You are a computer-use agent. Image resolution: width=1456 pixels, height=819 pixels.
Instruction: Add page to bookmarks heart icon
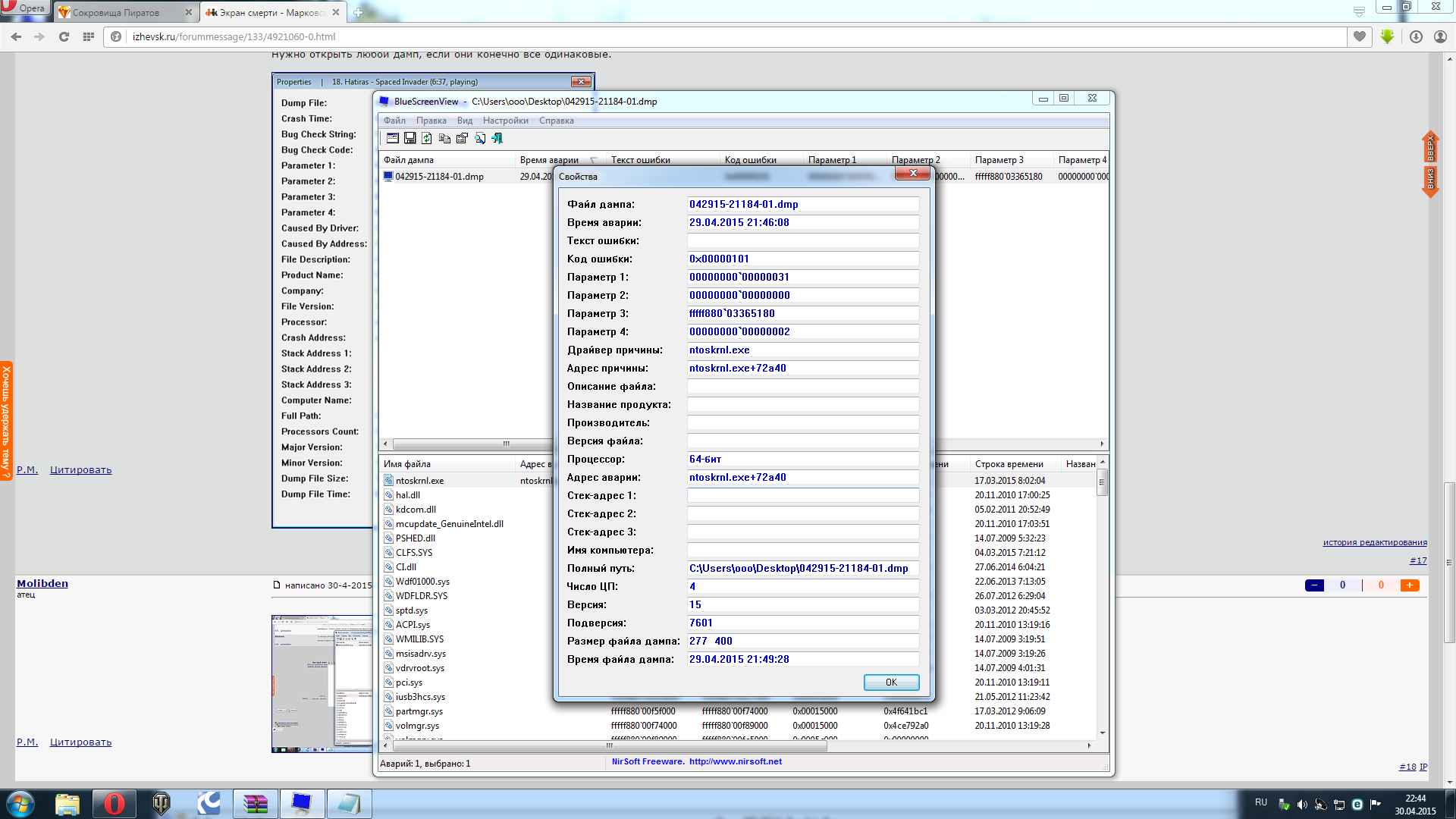point(1360,36)
